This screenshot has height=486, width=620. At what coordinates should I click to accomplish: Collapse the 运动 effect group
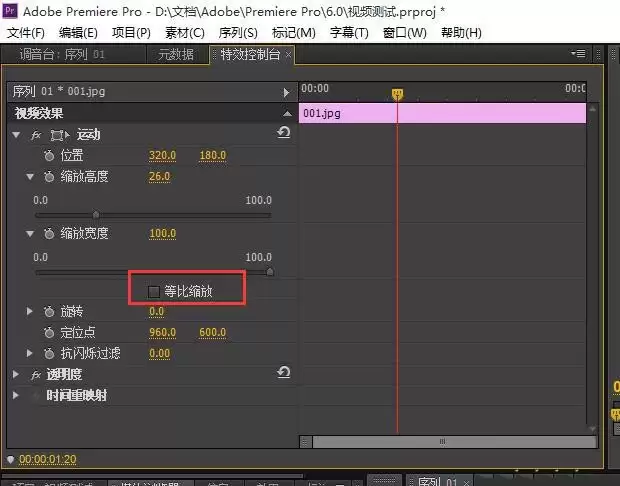[x=16, y=135]
